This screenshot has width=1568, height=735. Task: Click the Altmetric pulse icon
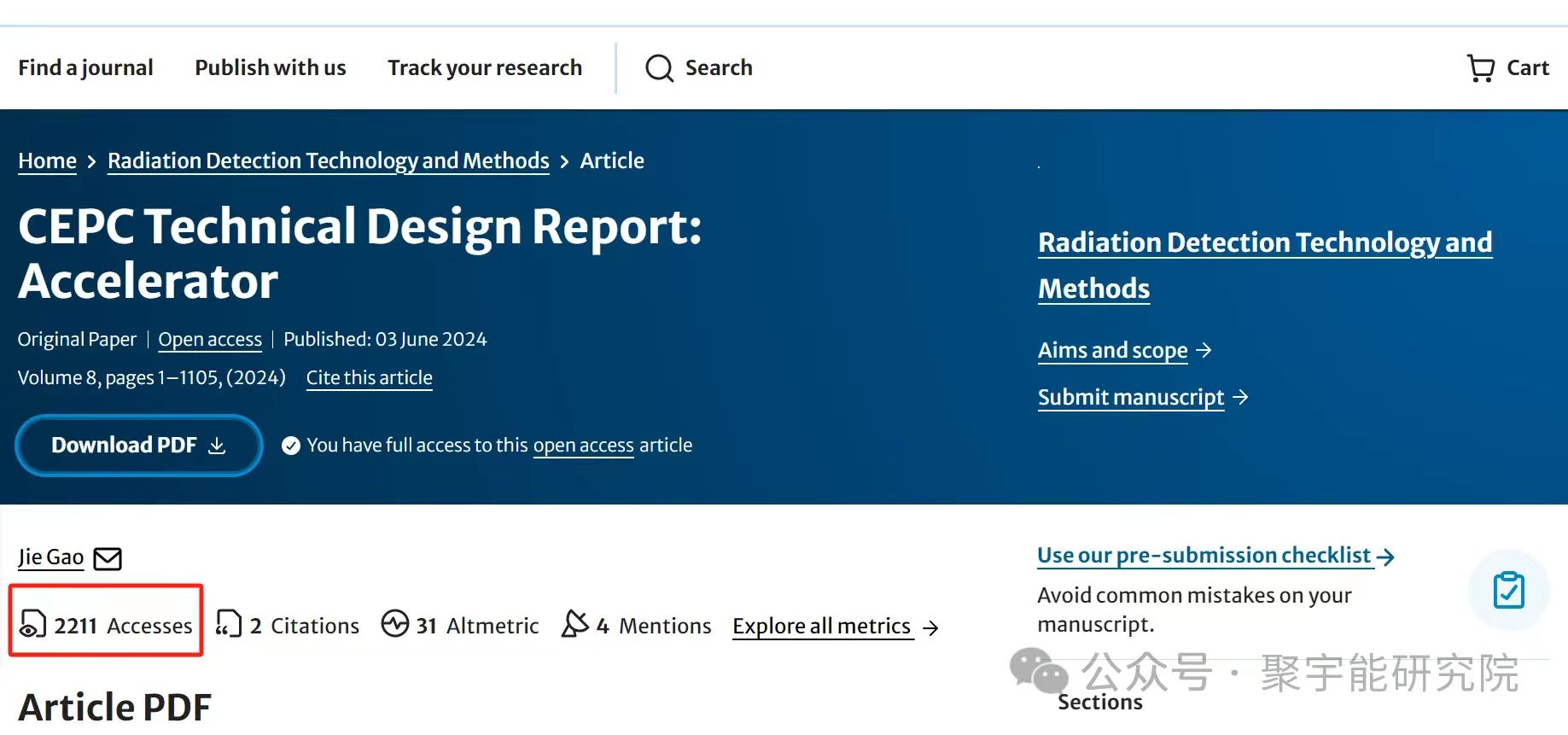click(x=395, y=624)
